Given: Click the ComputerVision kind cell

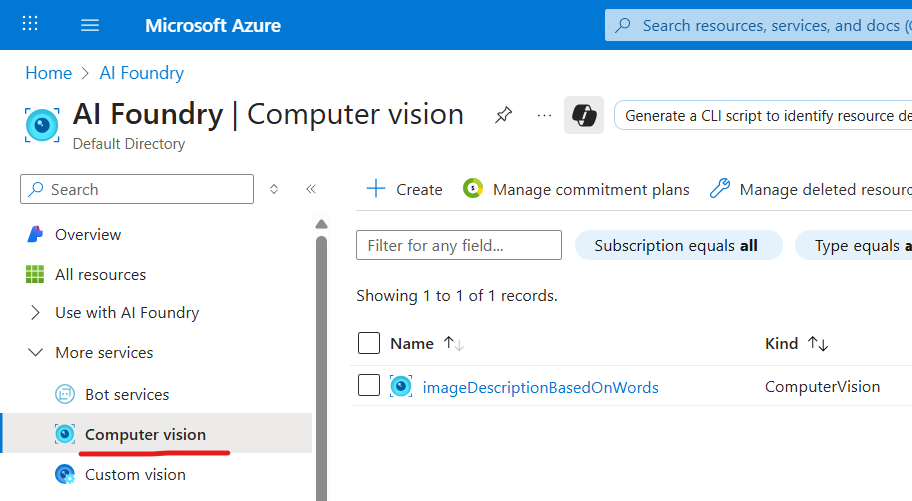Looking at the screenshot, I should (822, 386).
